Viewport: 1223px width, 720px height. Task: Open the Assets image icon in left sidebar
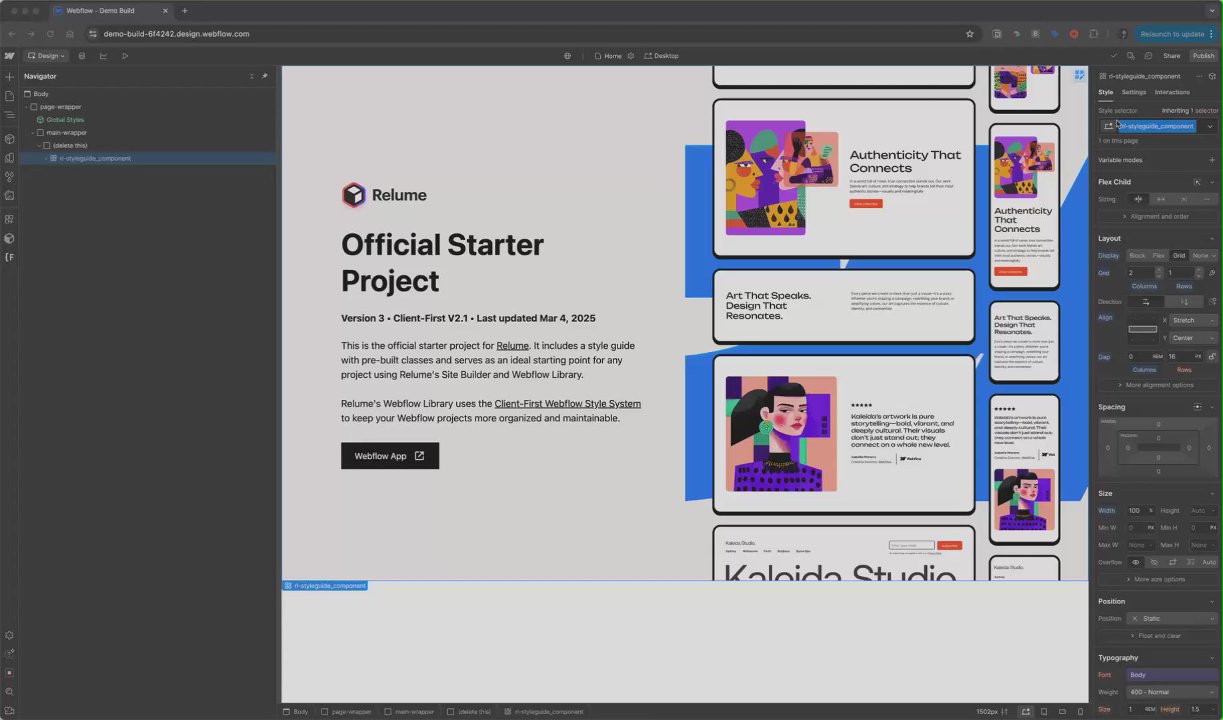9,195
